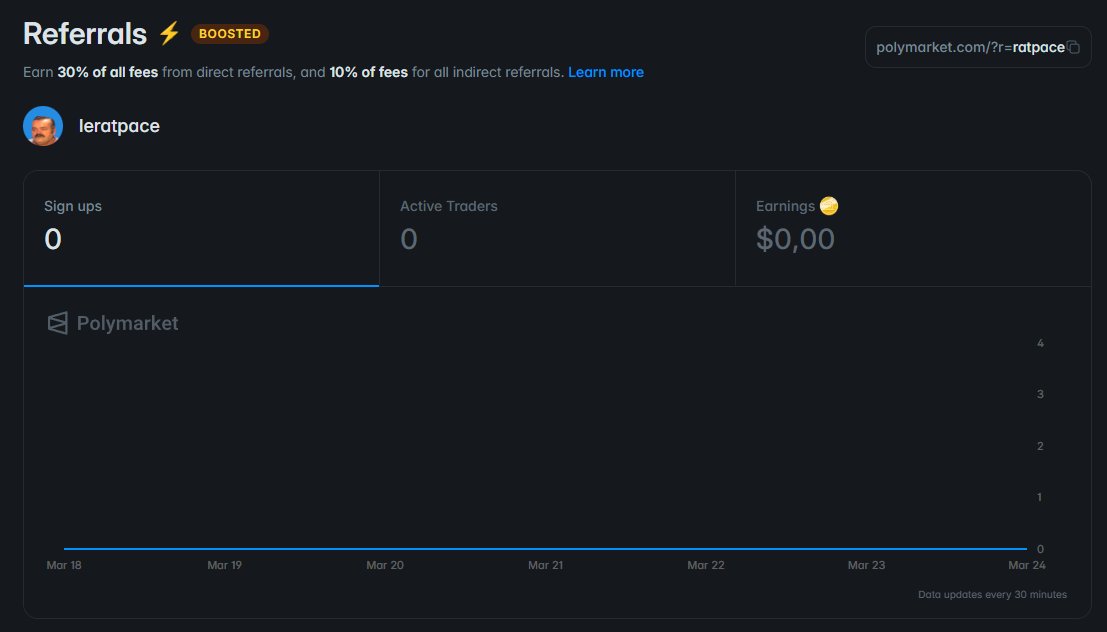Switch to the Earnings tab
The height and width of the screenshot is (632, 1107).
coord(913,228)
